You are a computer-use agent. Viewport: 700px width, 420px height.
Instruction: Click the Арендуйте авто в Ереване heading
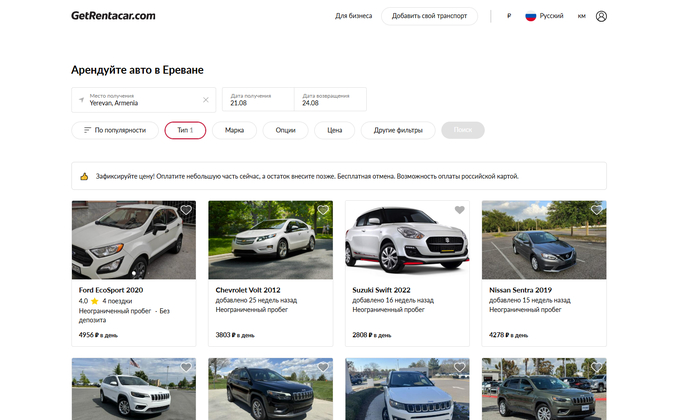[x=137, y=70]
